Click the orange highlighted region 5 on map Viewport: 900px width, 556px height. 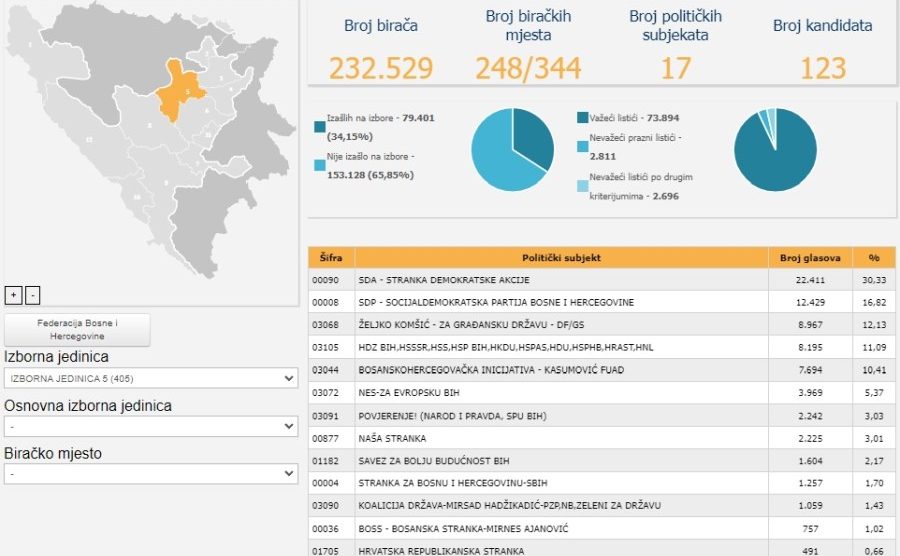[x=180, y=90]
